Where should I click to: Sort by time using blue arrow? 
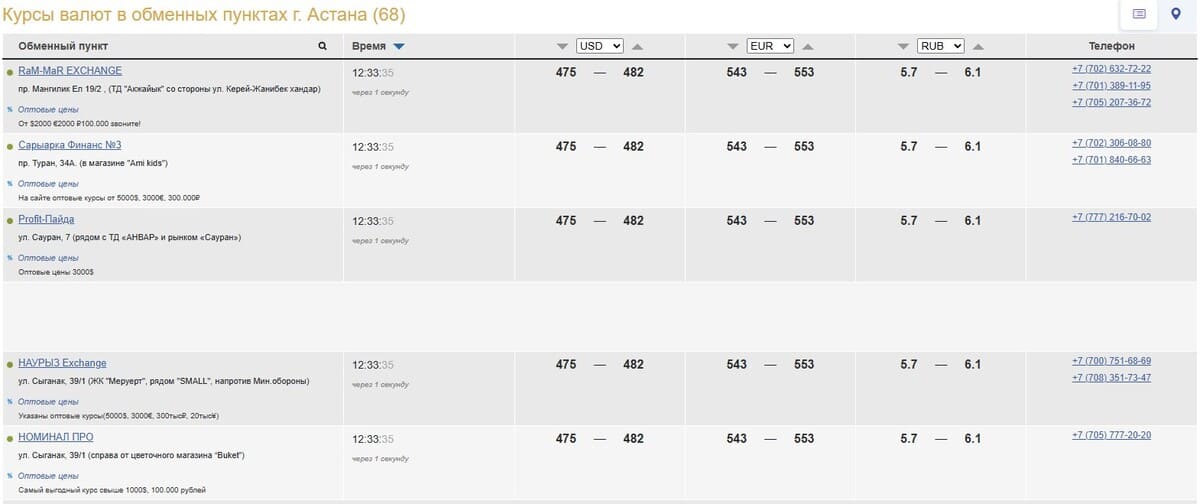(x=399, y=47)
